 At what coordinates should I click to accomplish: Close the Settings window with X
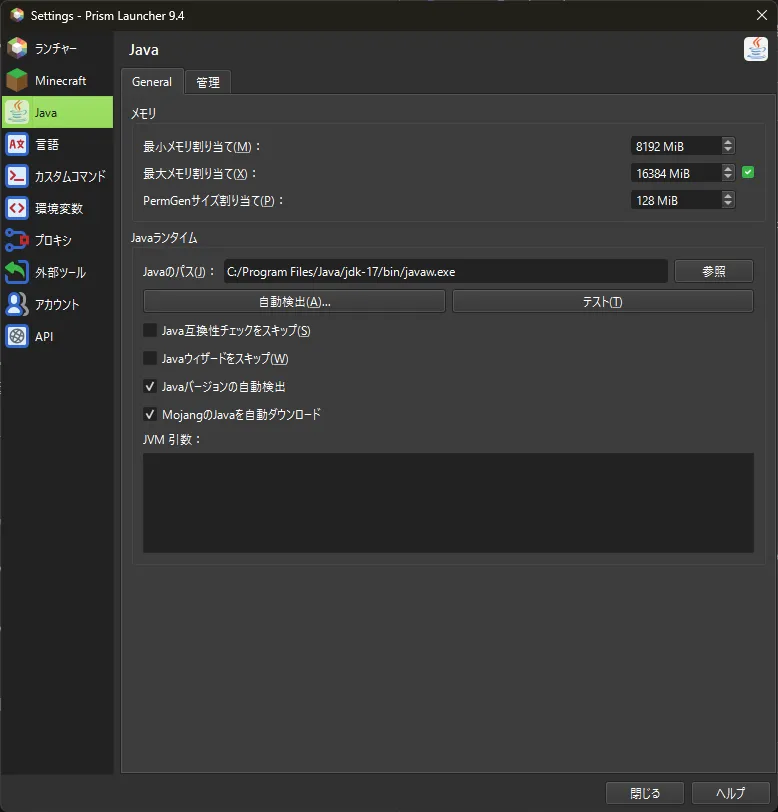(x=761, y=15)
